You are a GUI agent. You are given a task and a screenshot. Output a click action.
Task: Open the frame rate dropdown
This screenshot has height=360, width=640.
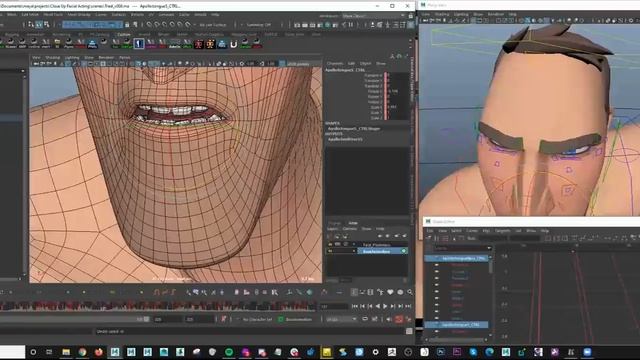[x=342, y=319]
